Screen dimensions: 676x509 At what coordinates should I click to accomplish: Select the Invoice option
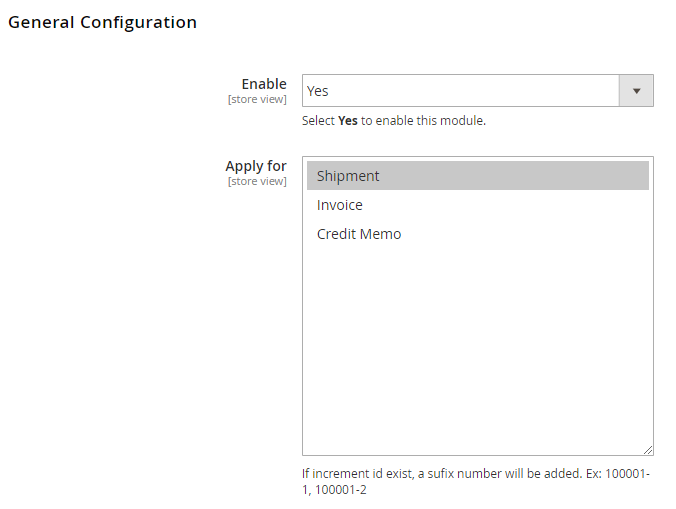[x=340, y=205]
